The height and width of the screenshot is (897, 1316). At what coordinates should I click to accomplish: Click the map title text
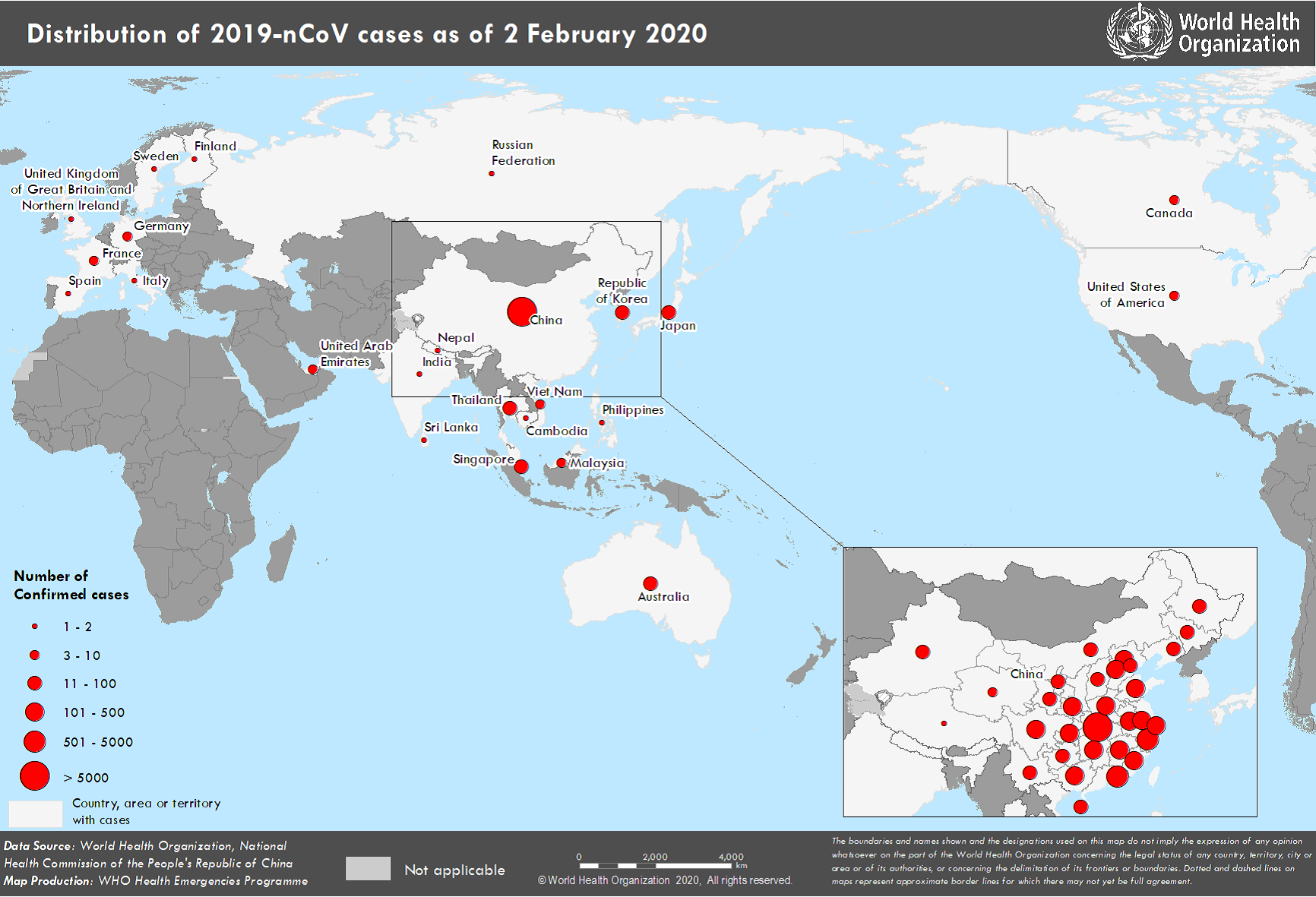coord(367,33)
